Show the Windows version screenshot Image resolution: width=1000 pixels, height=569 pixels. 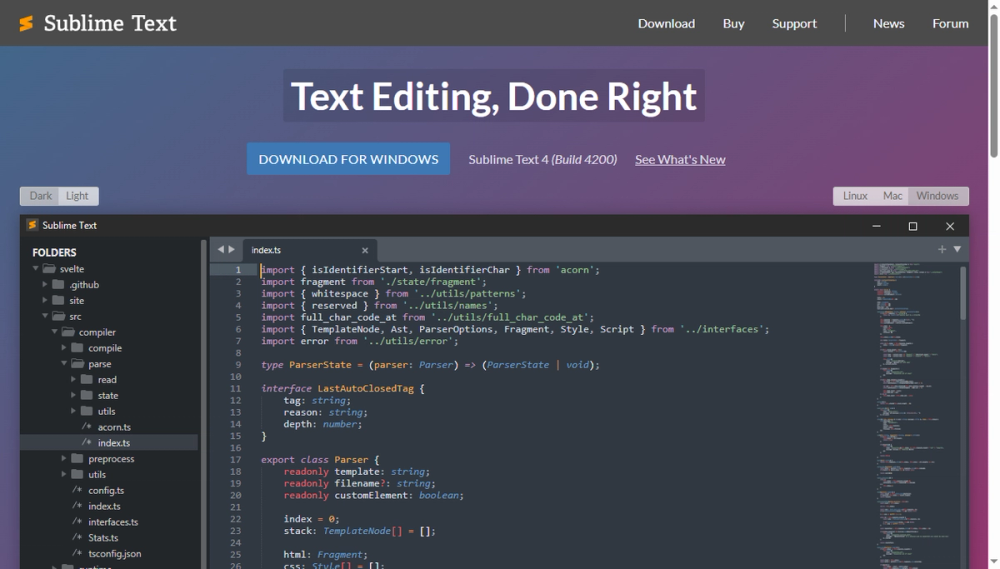[938, 196]
